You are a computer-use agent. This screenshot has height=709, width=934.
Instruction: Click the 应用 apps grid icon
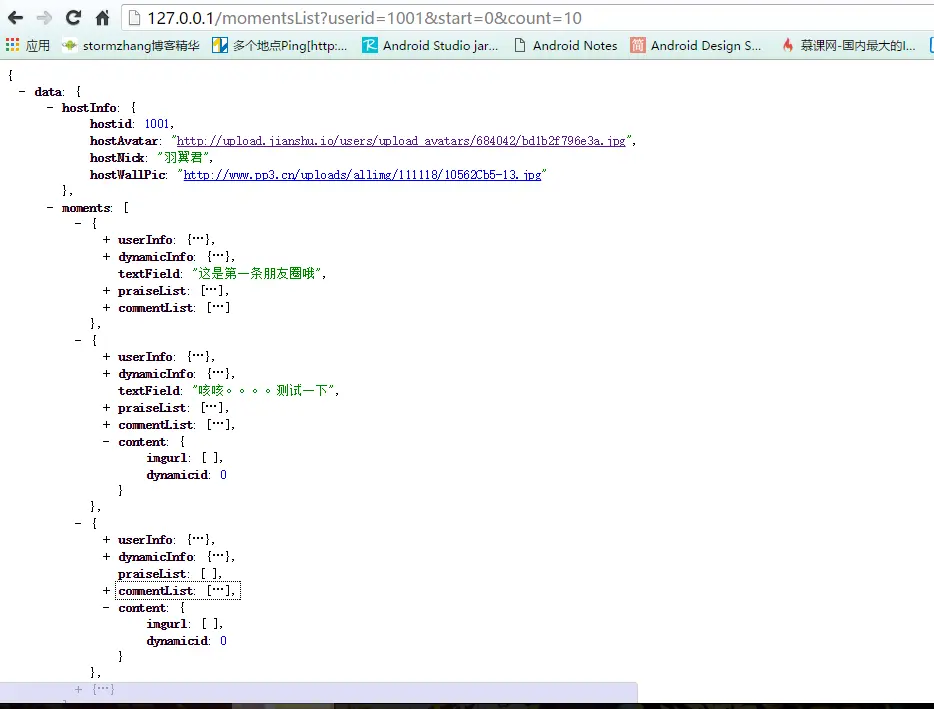[x=13, y=44]
